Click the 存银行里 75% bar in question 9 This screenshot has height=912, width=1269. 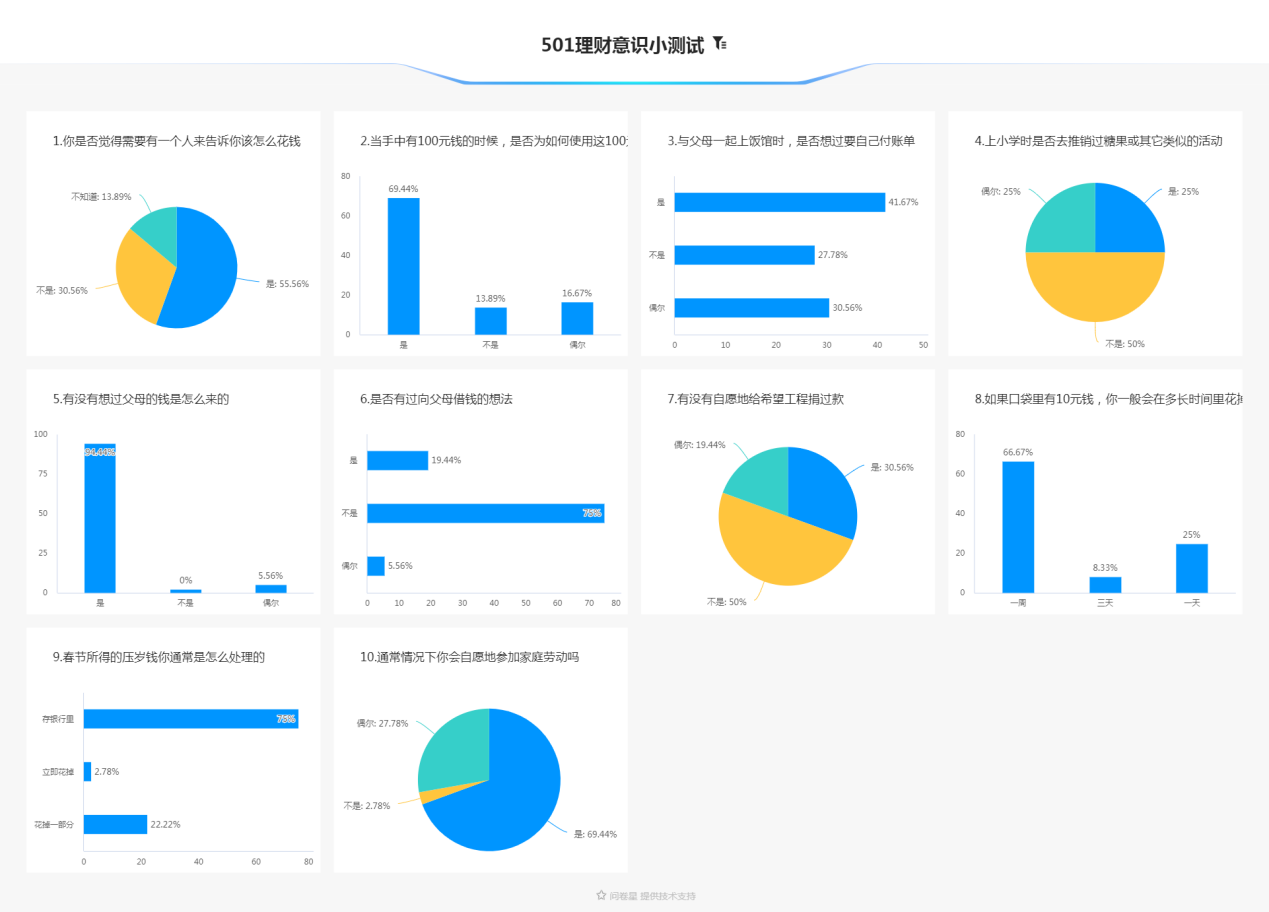tap(191, 719)
